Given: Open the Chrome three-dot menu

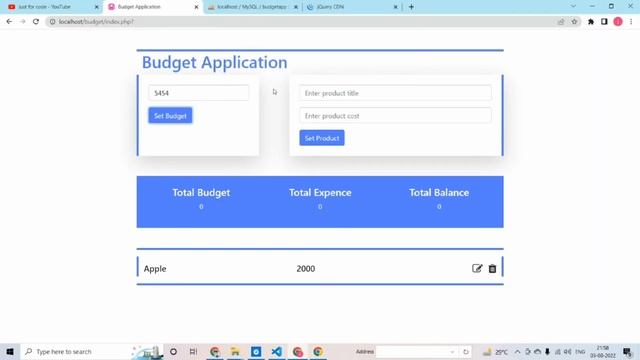Looking at the screenshot, I should (x=631, y=22).
